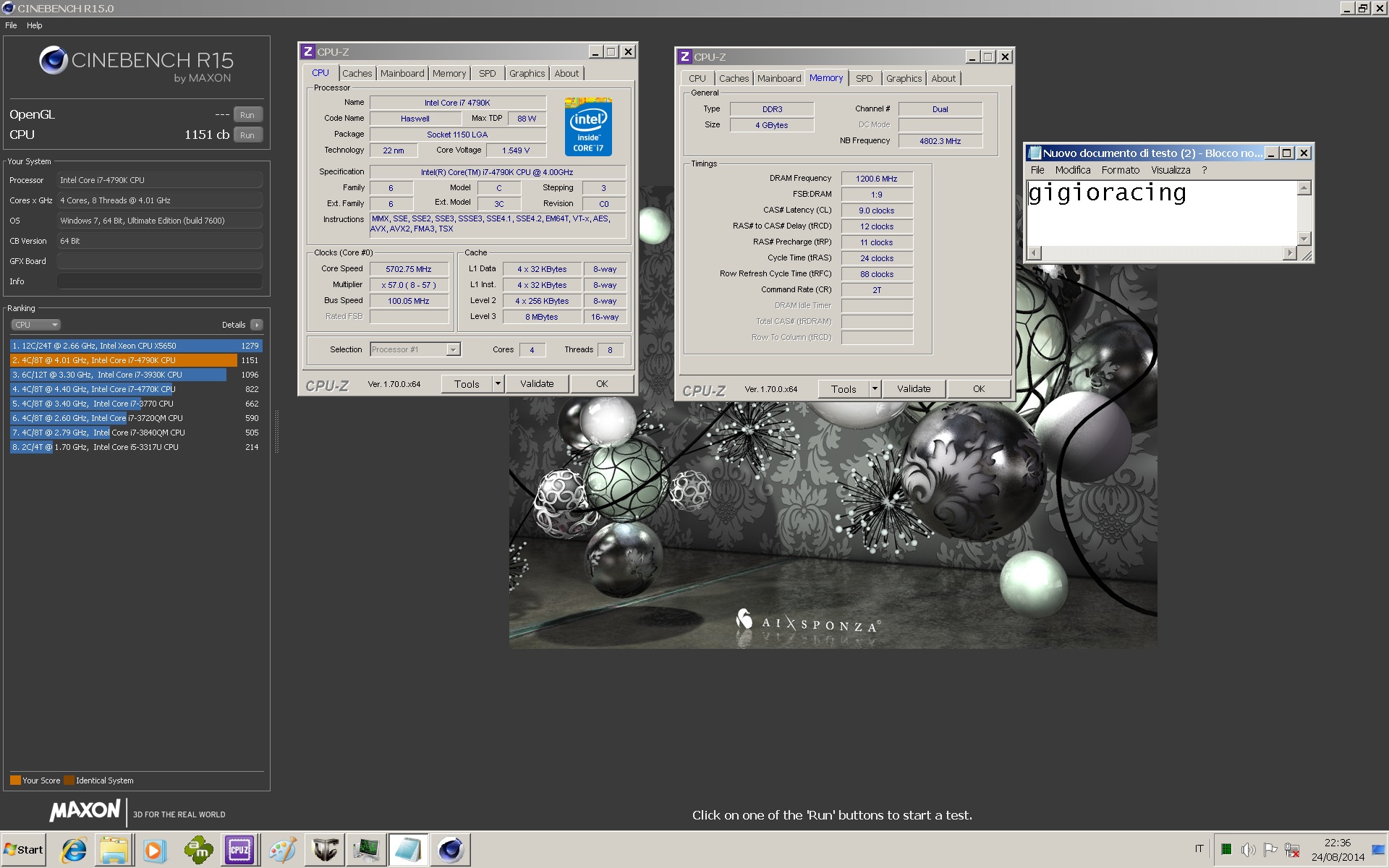Click the CPU-Z taskbar icon
This screenshot has width=1389, height=868.
(x=239, y=850)
